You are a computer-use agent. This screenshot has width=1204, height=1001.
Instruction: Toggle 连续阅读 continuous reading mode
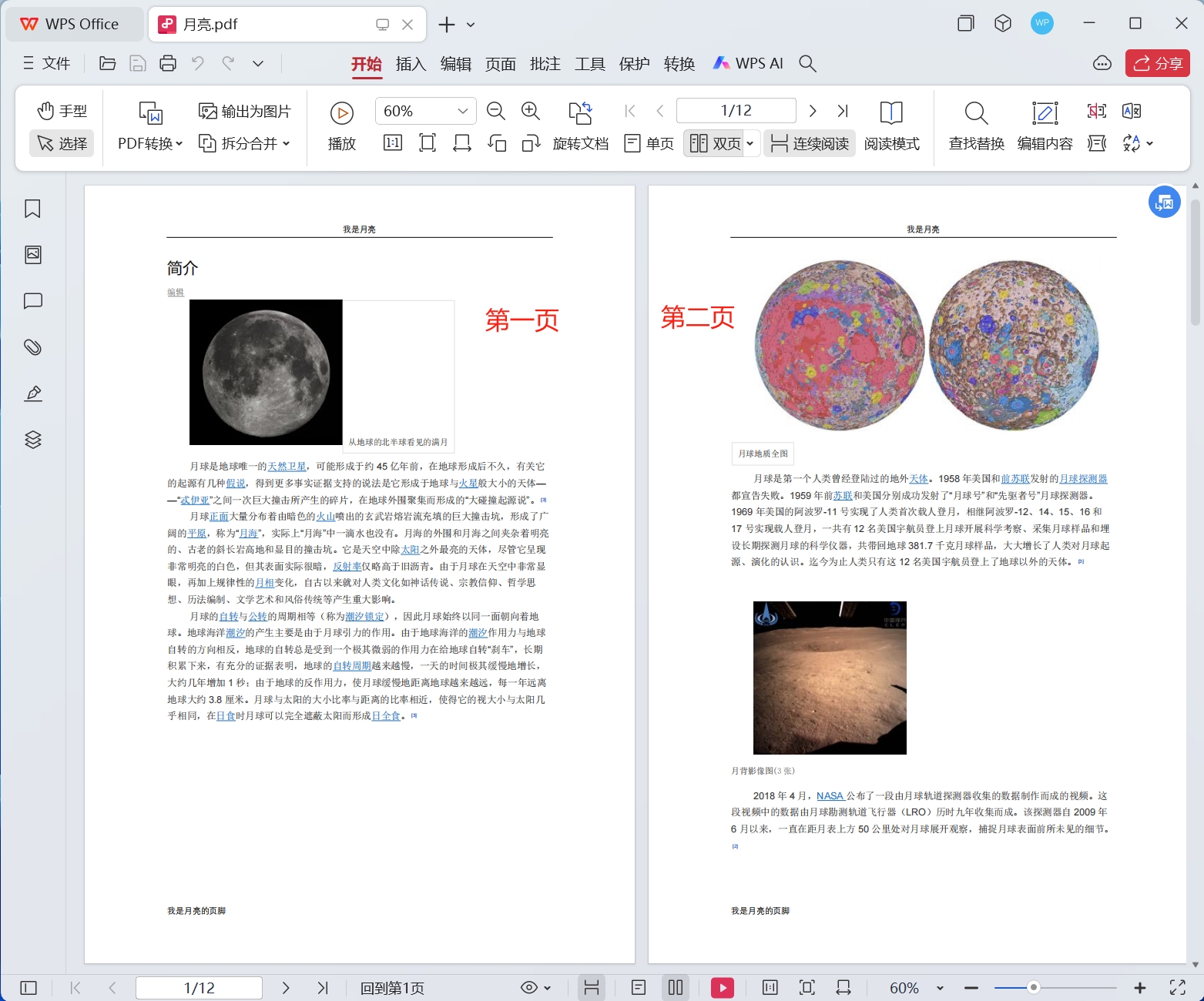pyautogui.click(x=810, y=143)
